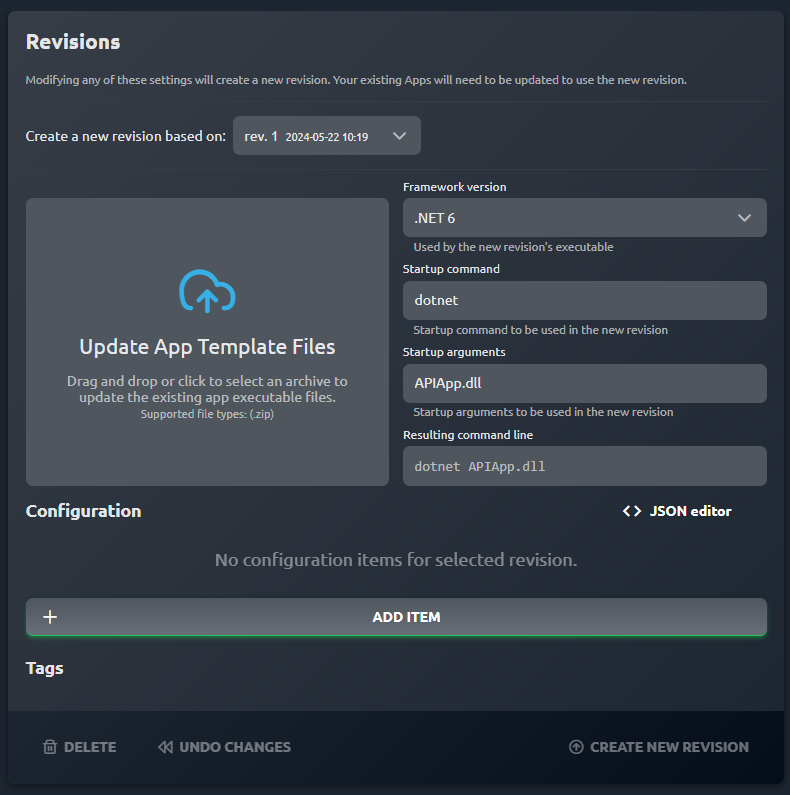The height and width of the screenshot is (795, 790).
Task: Click 'Modifying any of these settings' description
Action: (356, 80)
